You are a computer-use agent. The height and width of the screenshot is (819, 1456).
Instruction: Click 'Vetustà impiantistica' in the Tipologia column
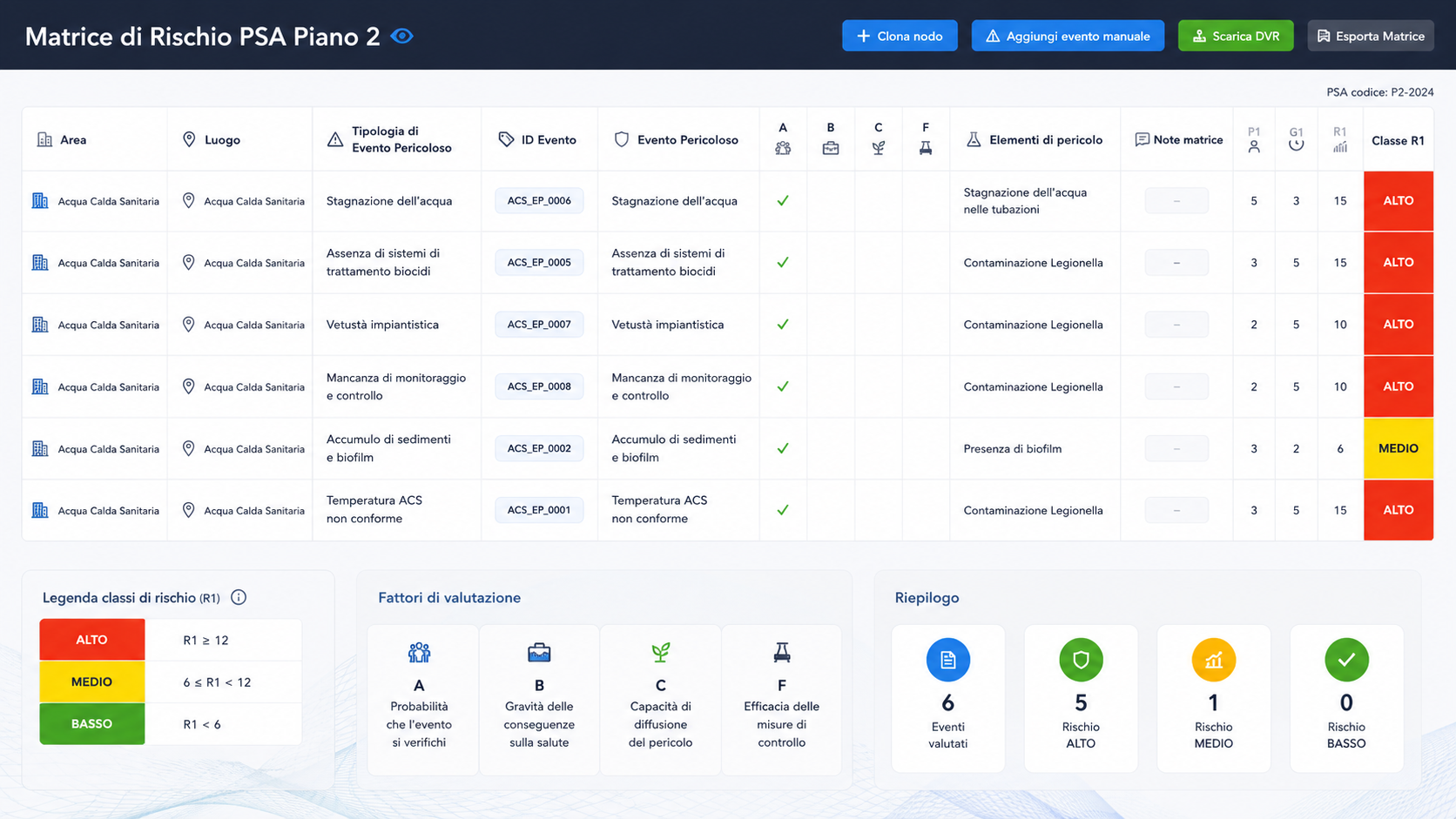[x=382, y=324]
